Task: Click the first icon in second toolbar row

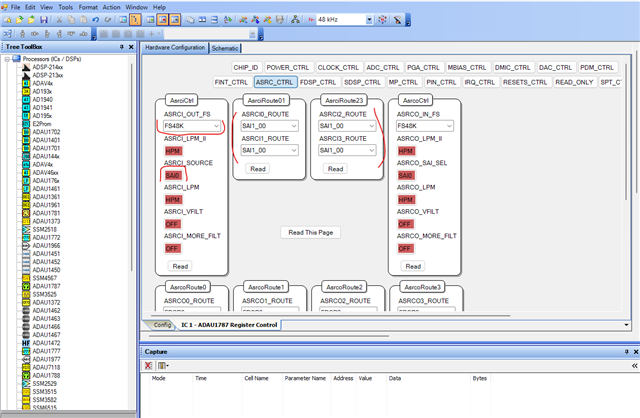Action: (x=8, y=34)
